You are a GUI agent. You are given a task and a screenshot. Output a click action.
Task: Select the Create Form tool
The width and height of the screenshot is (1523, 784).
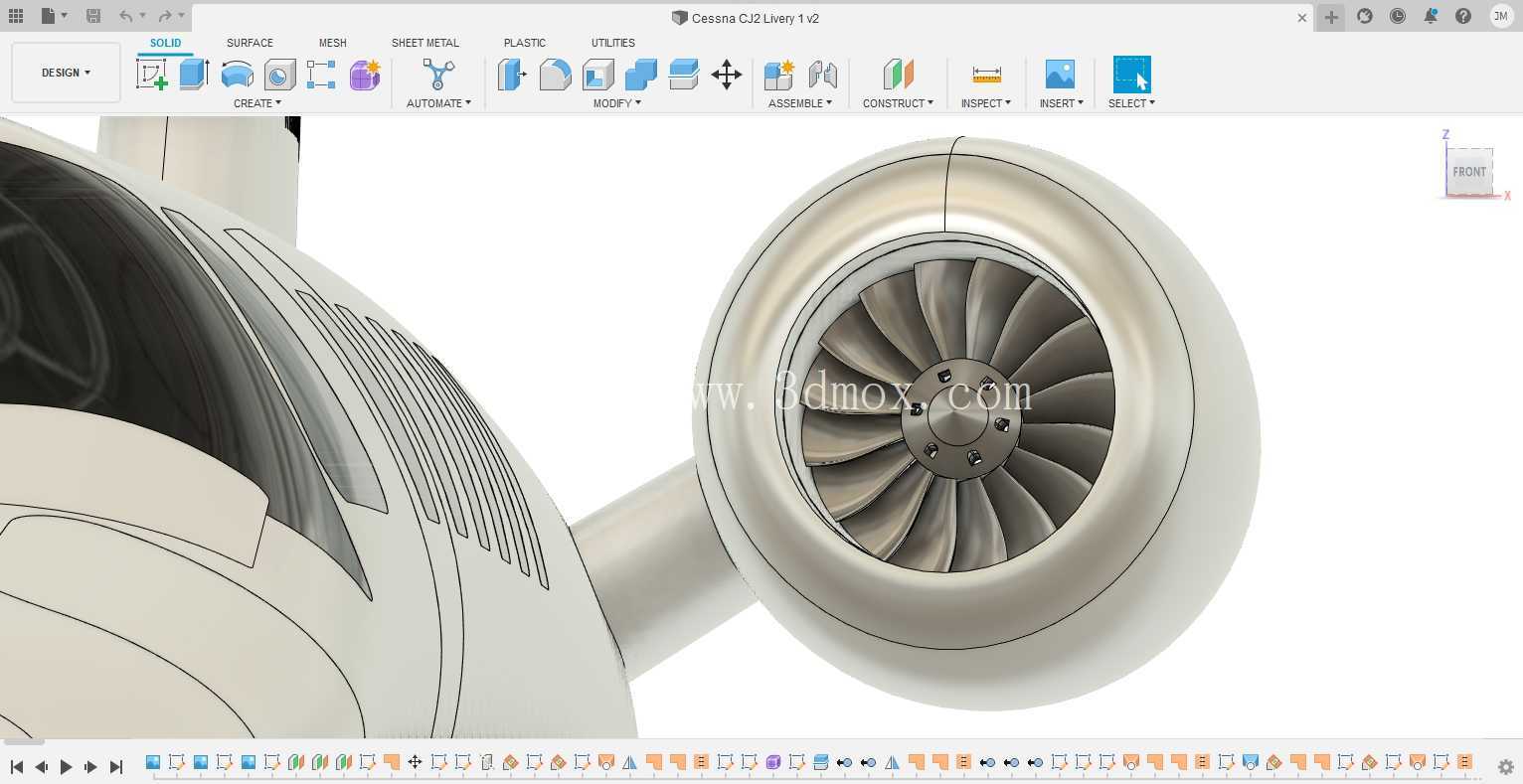pos(365,75)
